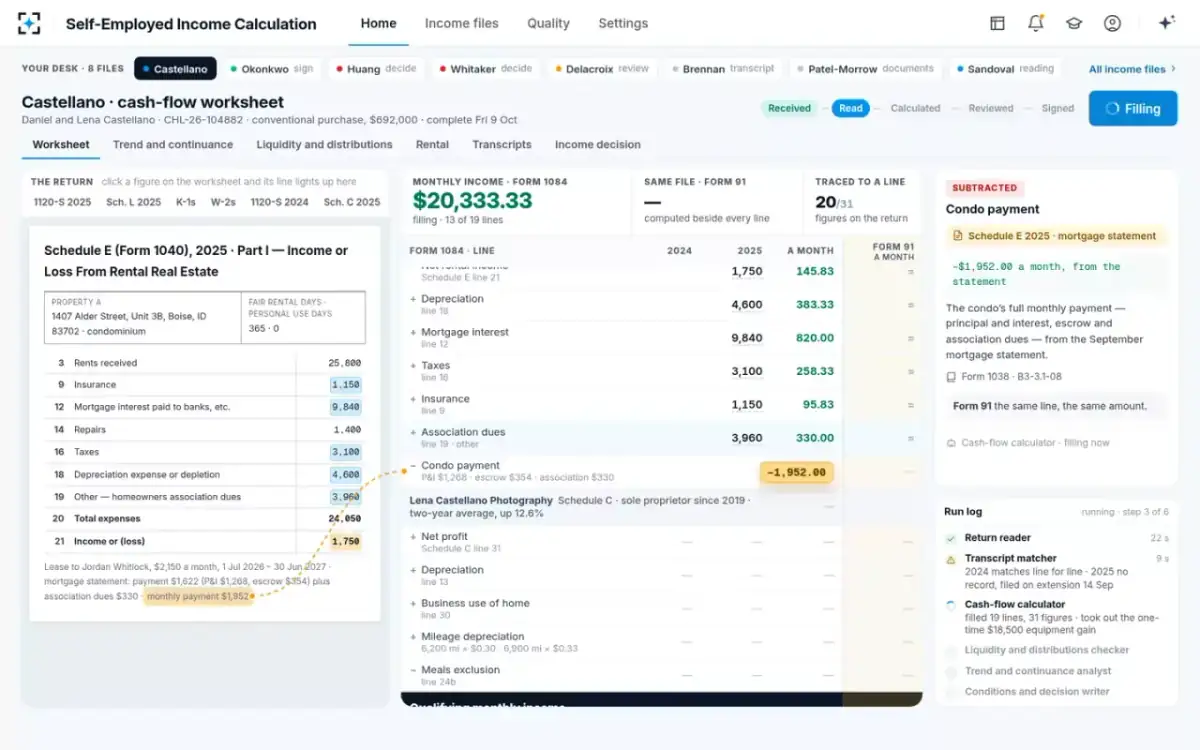This screenshot has width=1200, height=750.
Task: Click document icon on Schedule E 2025 chip
Action: point(958,236)
